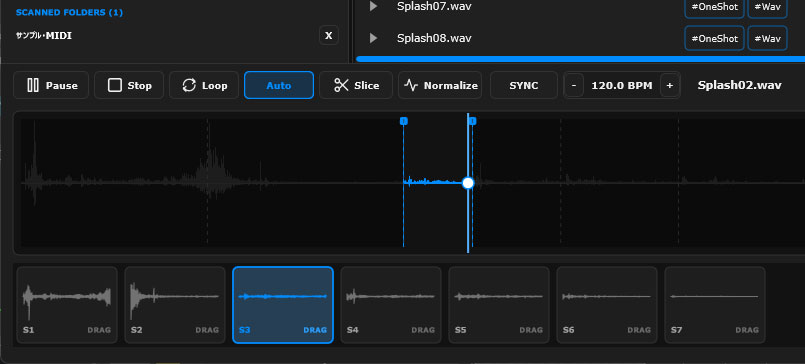Click the SCANNED FOLDERS (1) heading
Viewport: 805px width, 364px height.
69,12
